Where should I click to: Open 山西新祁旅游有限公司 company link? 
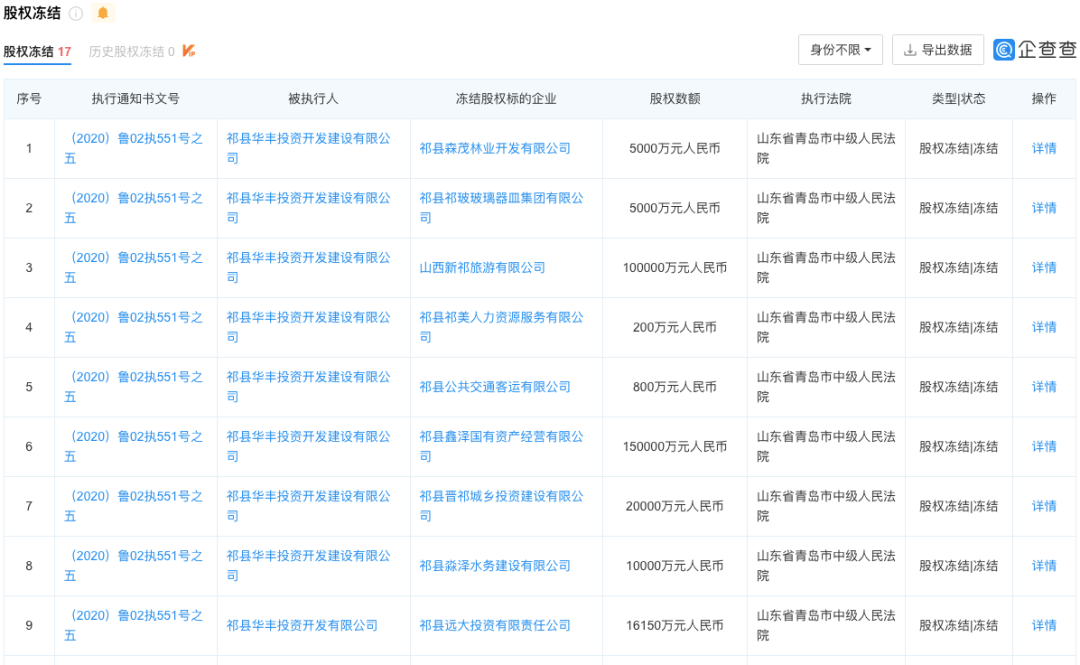coord(482,267)
